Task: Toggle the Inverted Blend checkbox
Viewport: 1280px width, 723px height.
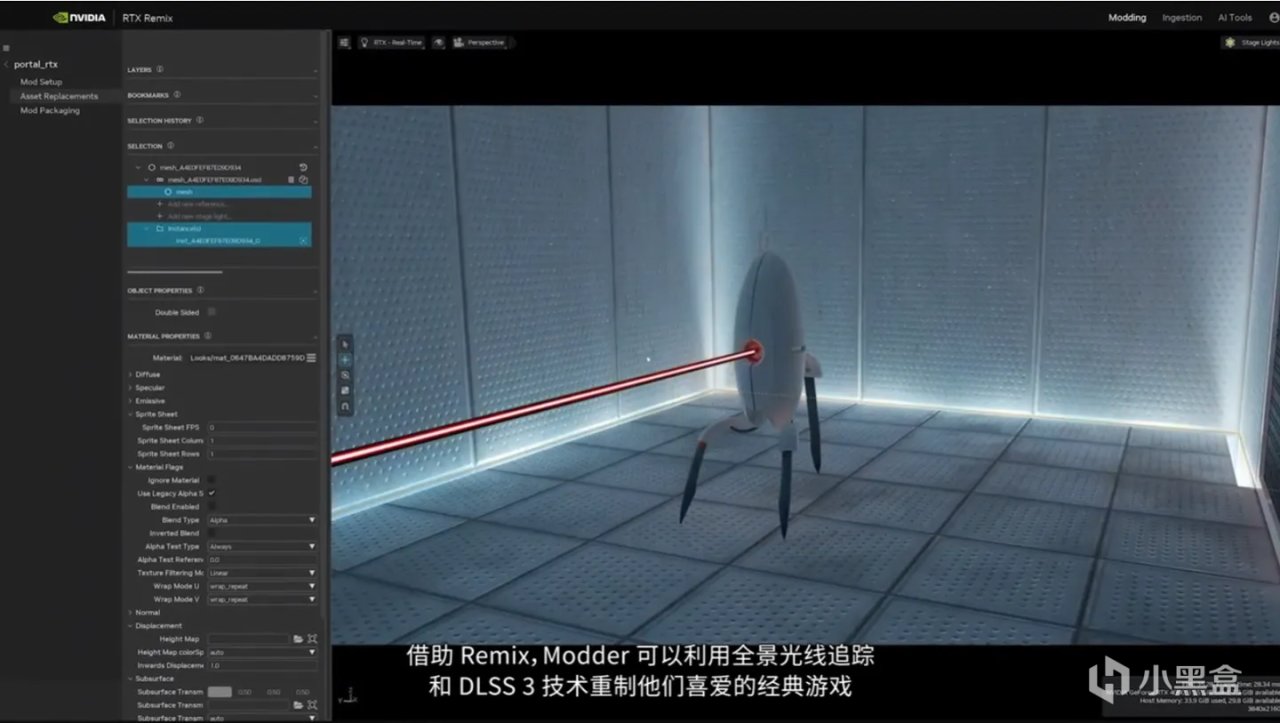Action: coord(211,533)
